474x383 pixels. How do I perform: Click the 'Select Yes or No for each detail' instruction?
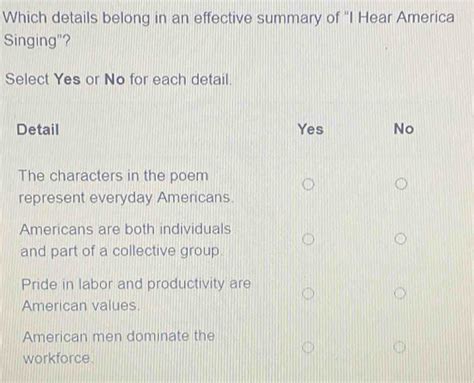[x=118, y=79]
